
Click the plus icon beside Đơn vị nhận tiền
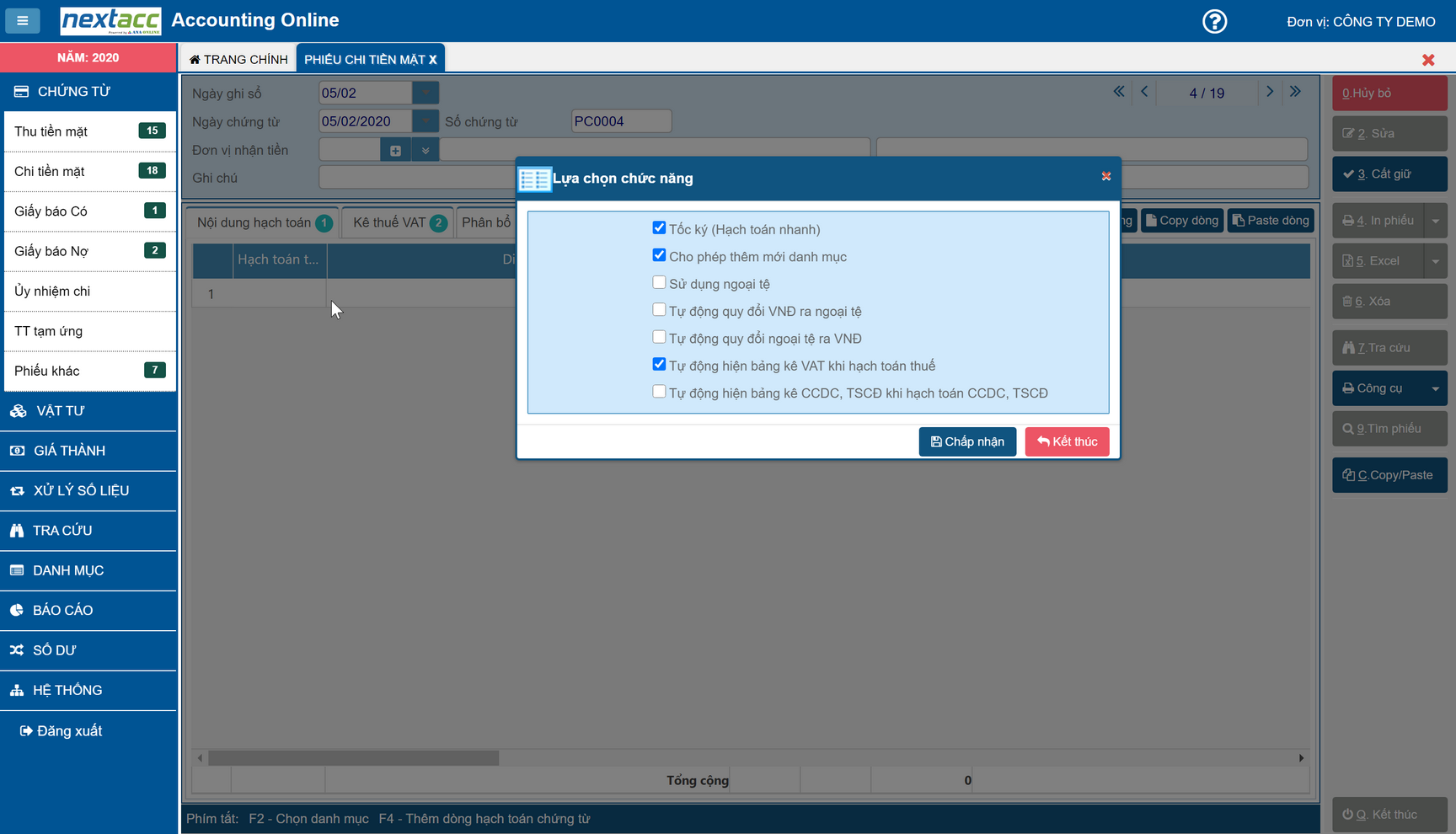[395, 151]
